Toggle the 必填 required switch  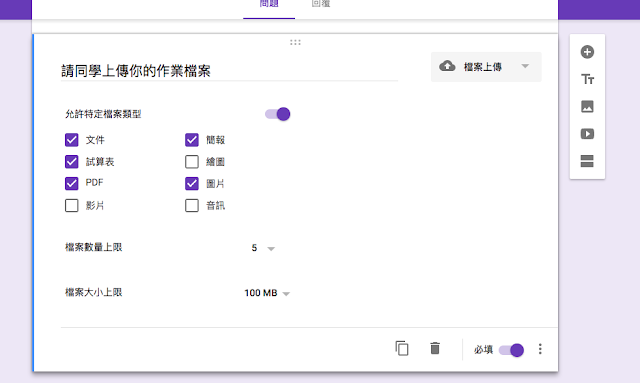tap(511, 350)
